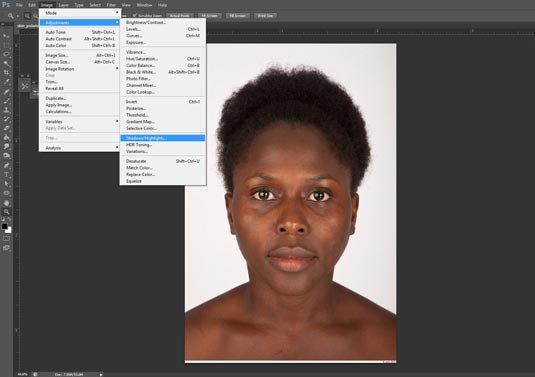
Task: Select the Eyedropper tool
Action: coord(6,82)
